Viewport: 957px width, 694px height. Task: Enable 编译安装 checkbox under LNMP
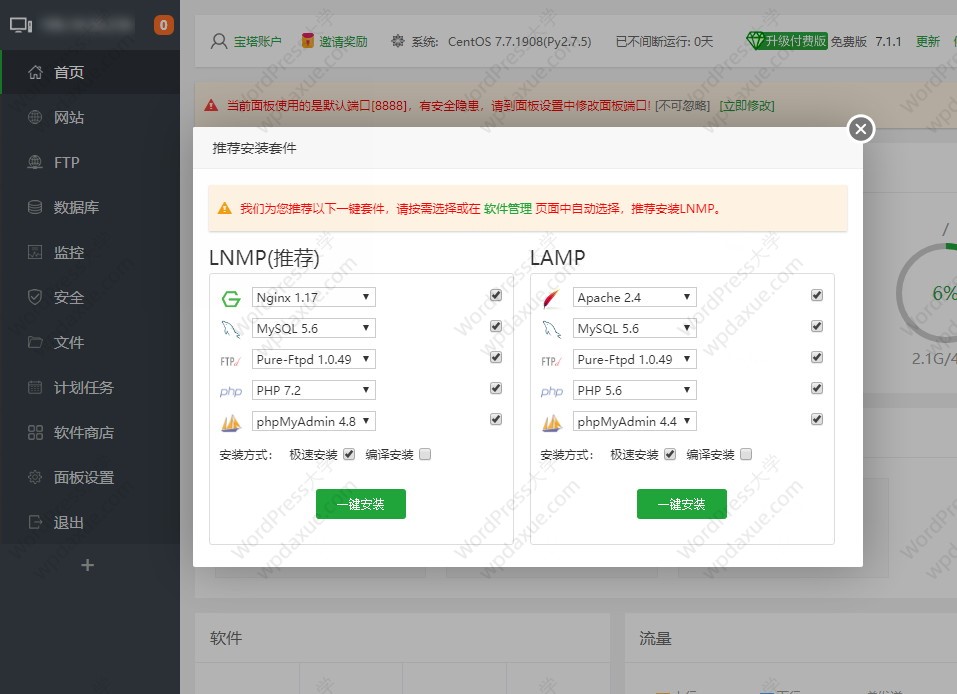tap(425, 454)
